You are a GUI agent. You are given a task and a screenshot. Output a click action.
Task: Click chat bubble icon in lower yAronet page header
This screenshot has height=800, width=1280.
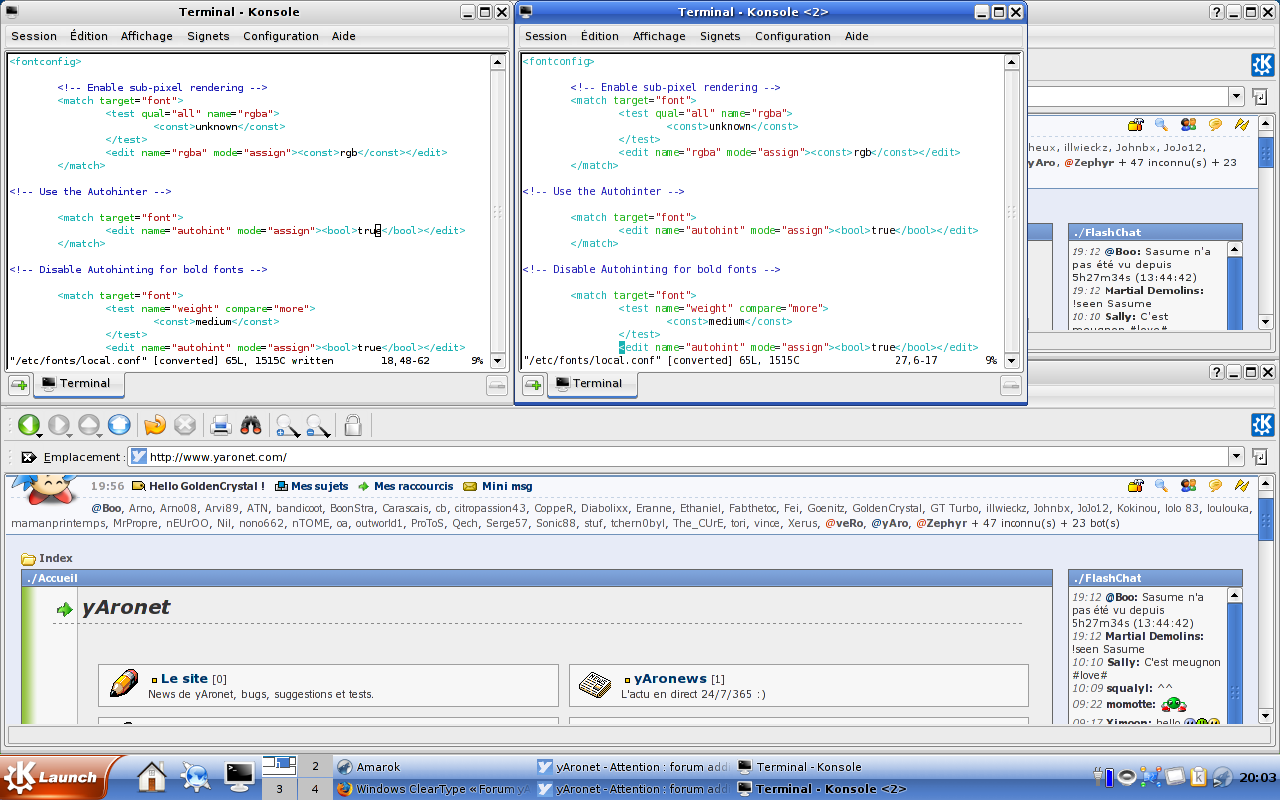1215,486
